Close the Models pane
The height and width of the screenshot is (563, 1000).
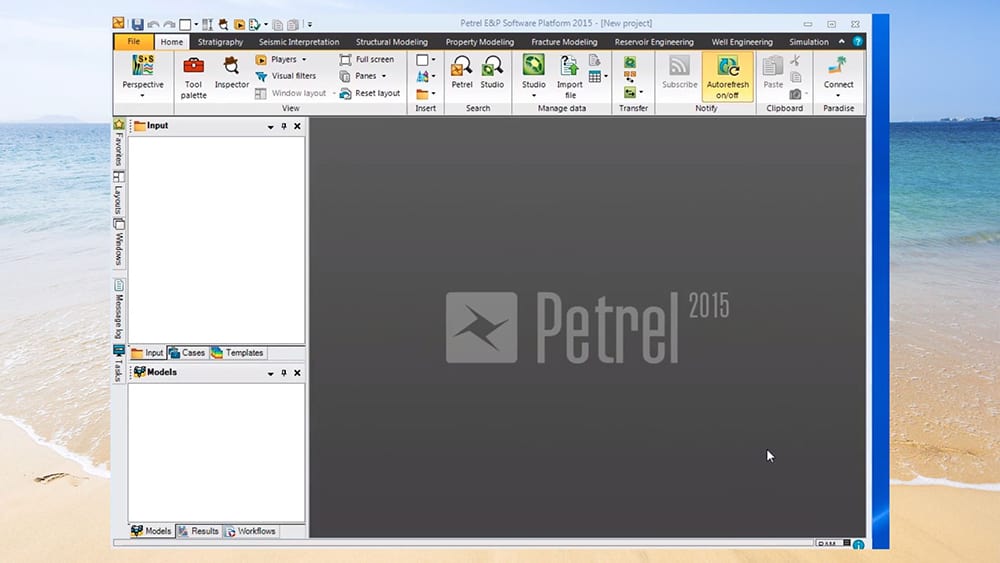coord(297,373)
